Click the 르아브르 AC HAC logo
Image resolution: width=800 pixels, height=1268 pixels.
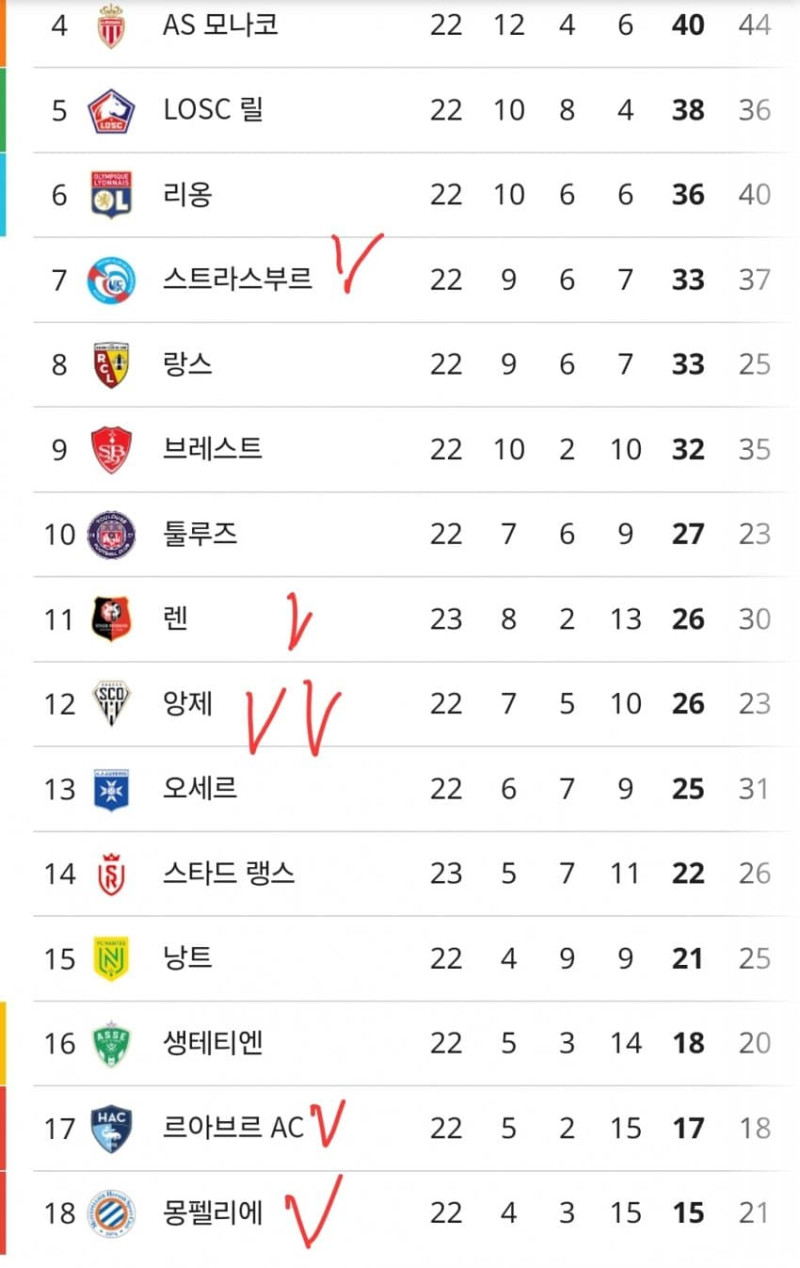coord(110,1129)
